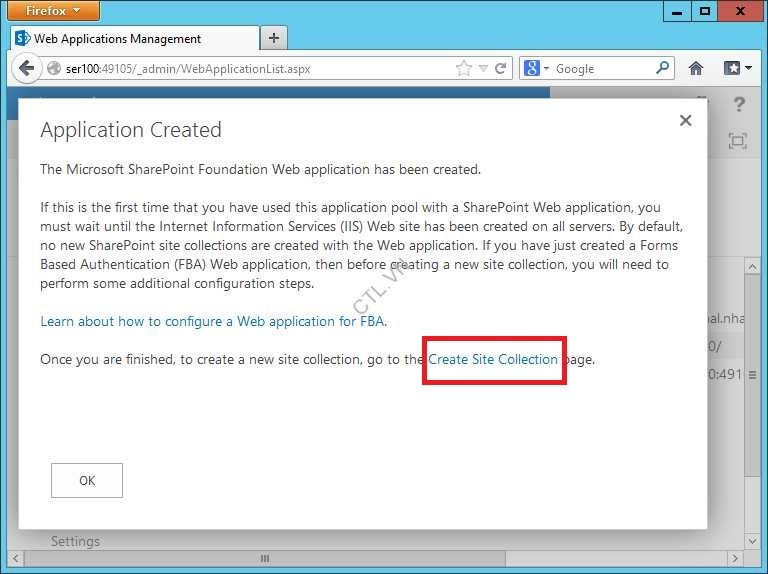768x574 pixels.
Task: Open the Firefox application menu
Action: point(54,11)
